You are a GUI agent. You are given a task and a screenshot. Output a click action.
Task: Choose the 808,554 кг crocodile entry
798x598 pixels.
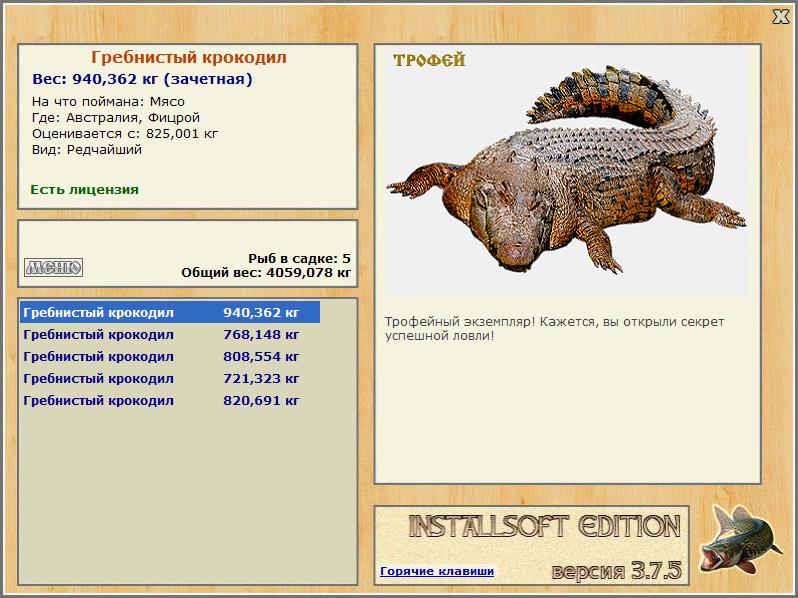coord(170,356)
